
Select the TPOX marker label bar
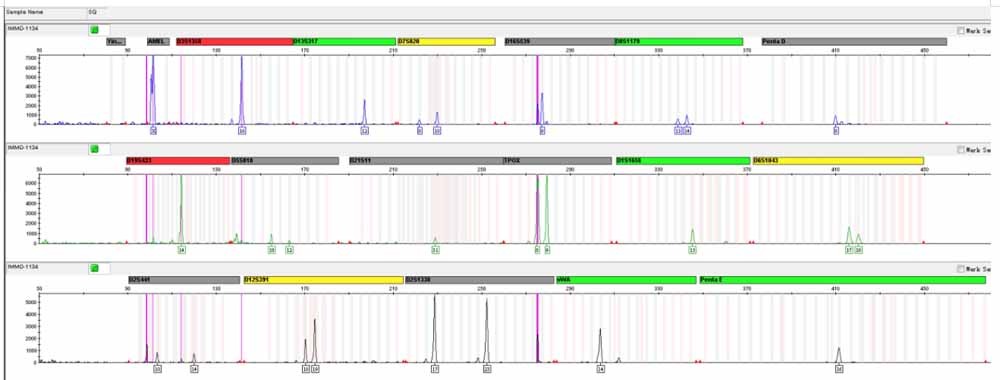click(x=557, y=161)
